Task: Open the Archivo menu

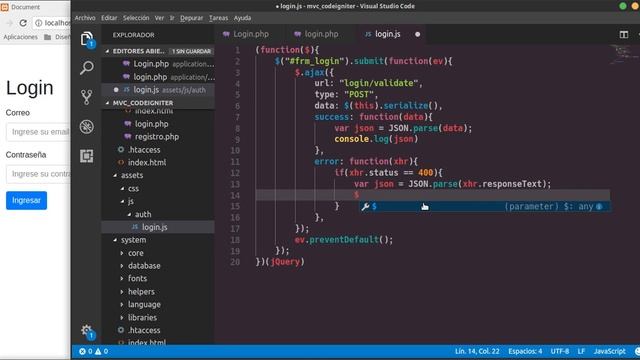Action: tap(85, 18)
